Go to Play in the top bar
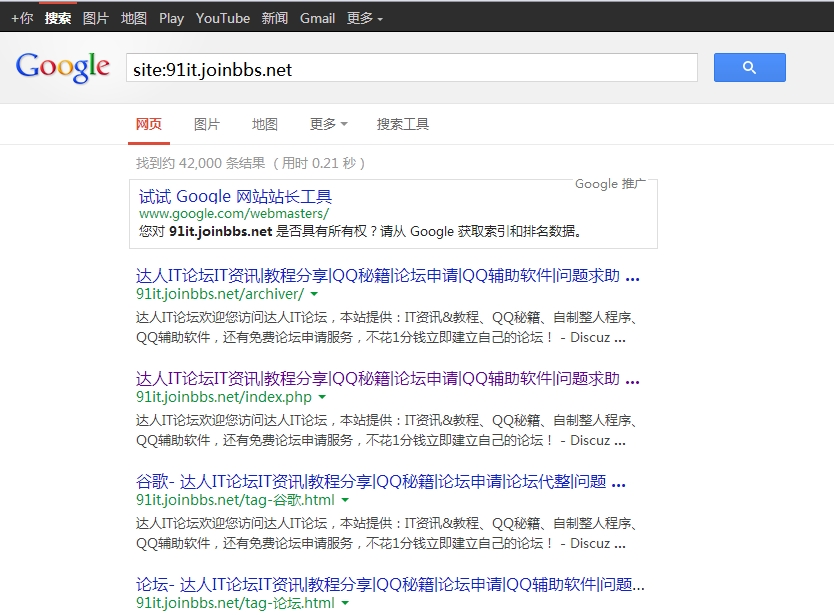The width and height of the screenshot is (834, 615). coord(171,19)
